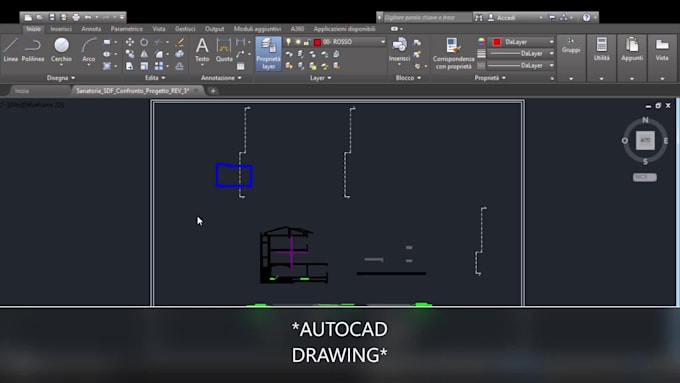Image resolution: width=680 pixels, height=383 pixels.
Task: Click the red DaLayer object color swatch
Action: pos(497,42)
